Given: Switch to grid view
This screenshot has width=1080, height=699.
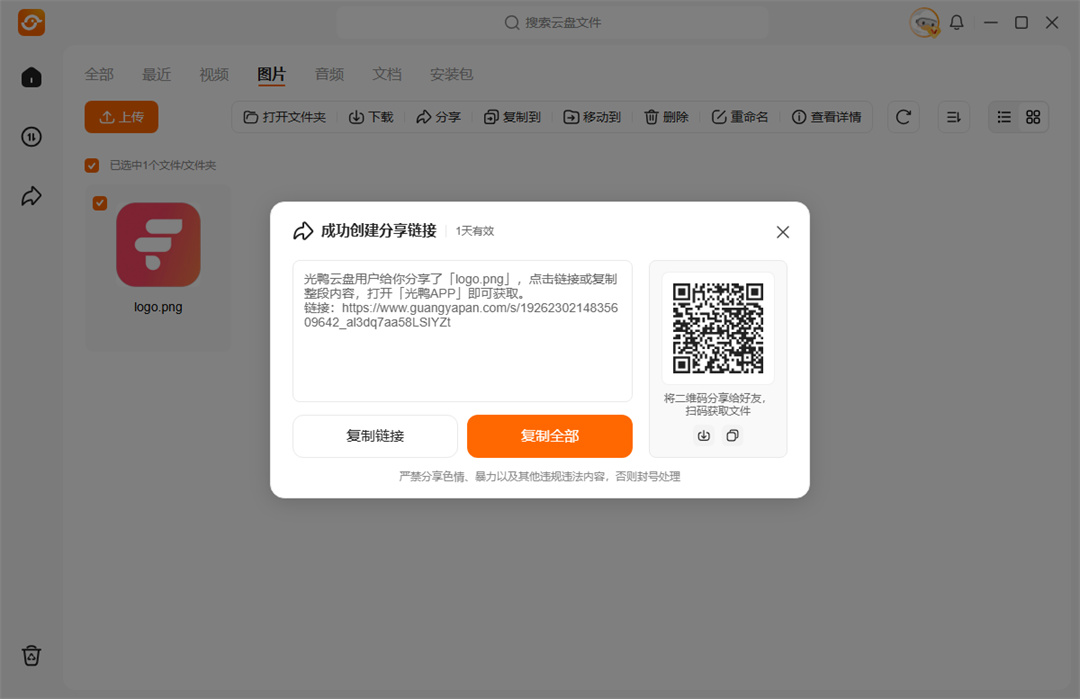Looking at the screenshot, I should tap(1033, 117).
